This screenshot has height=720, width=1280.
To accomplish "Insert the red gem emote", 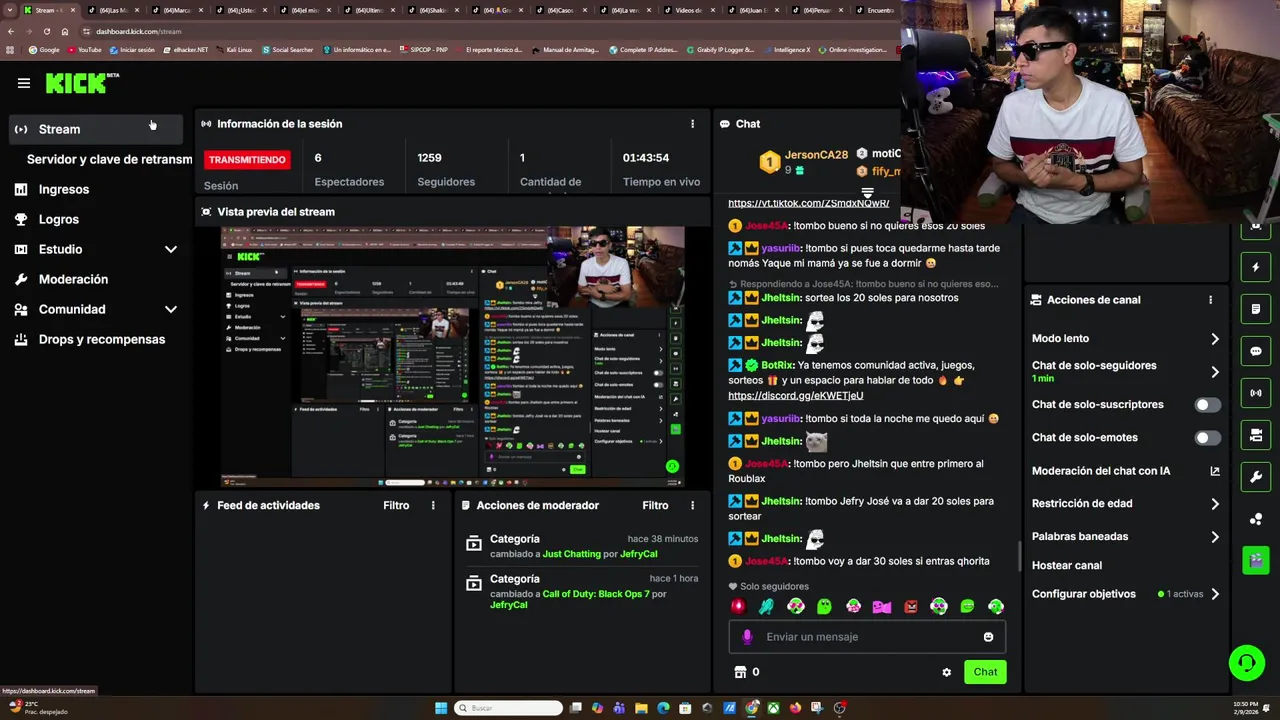I will [x=738, y=606].
